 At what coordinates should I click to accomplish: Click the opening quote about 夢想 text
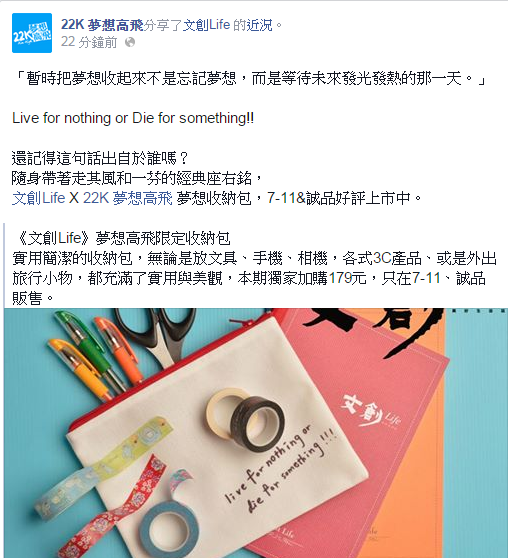(250, 78)
